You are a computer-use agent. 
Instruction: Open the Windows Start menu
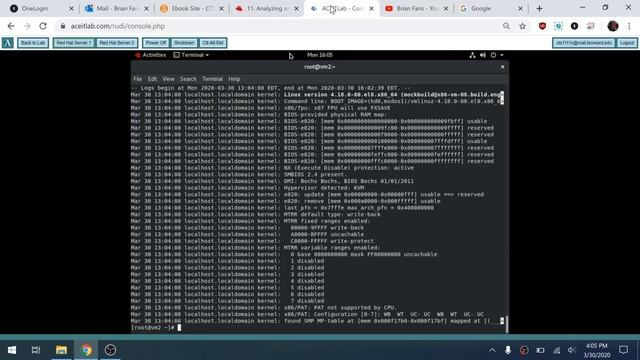(x=12, y=350)
